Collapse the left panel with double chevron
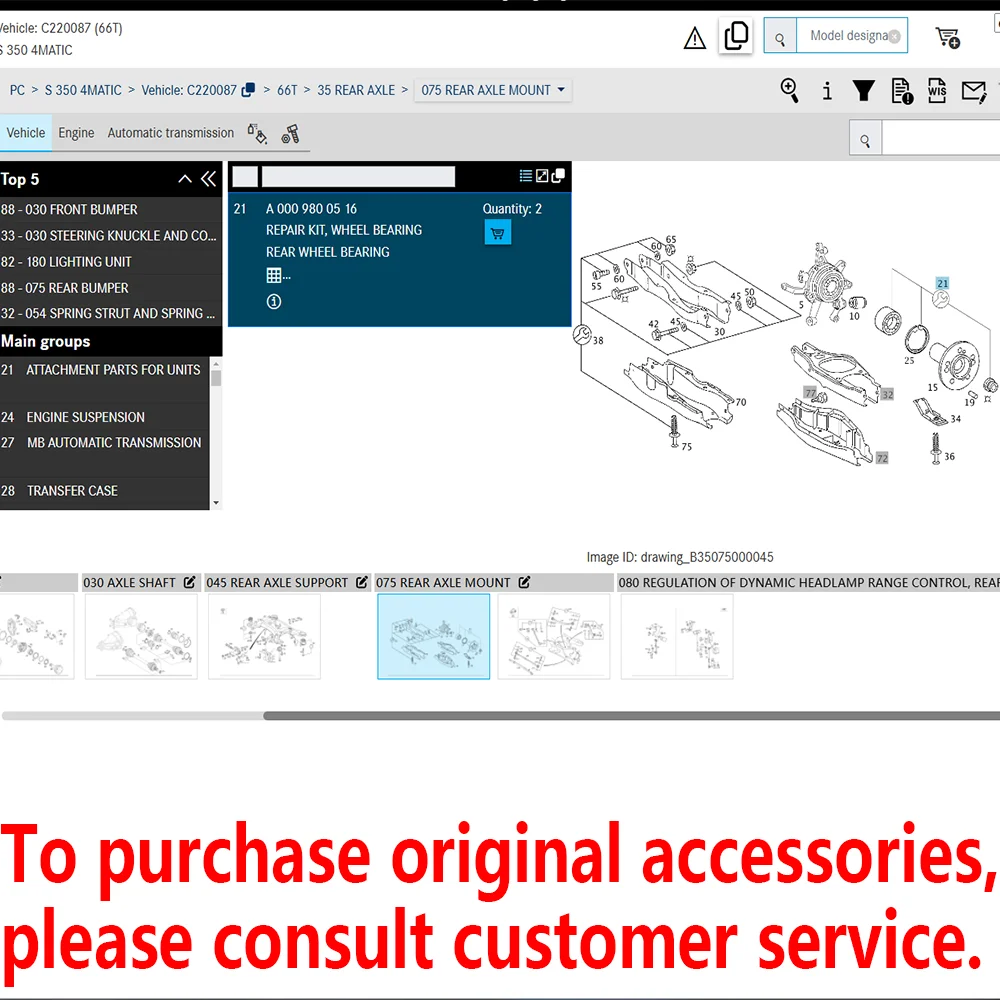The image size is (1000, 1000). [209, 179]
